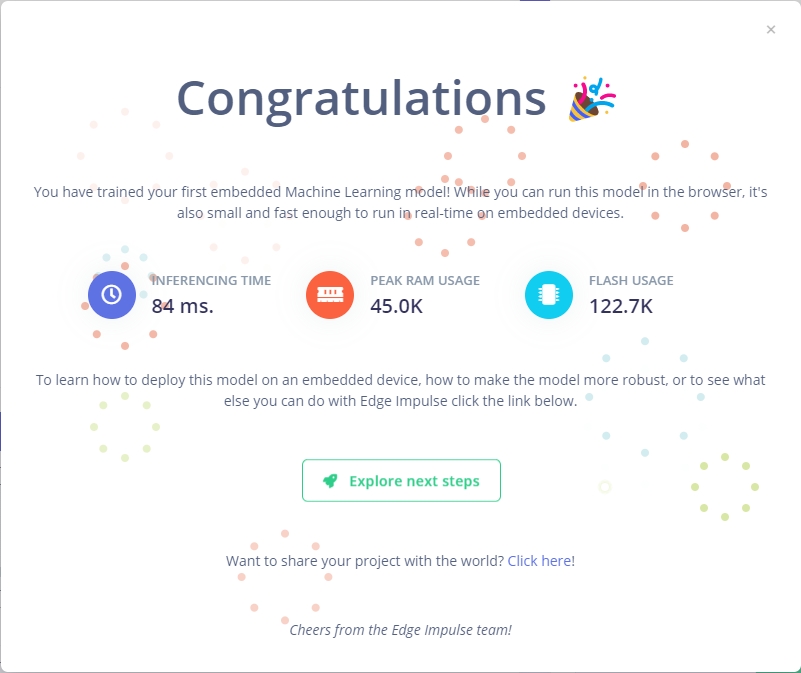The height and width of the screenshot is (673, 801).
Task: Click the 45.0K RAM value
Action: point(397,306)
